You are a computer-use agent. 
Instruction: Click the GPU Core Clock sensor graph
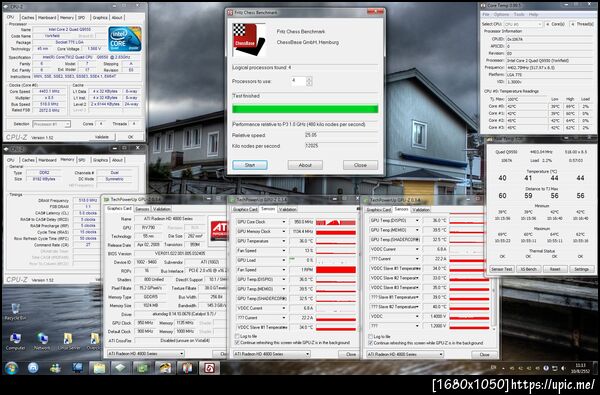click(336, 222)
